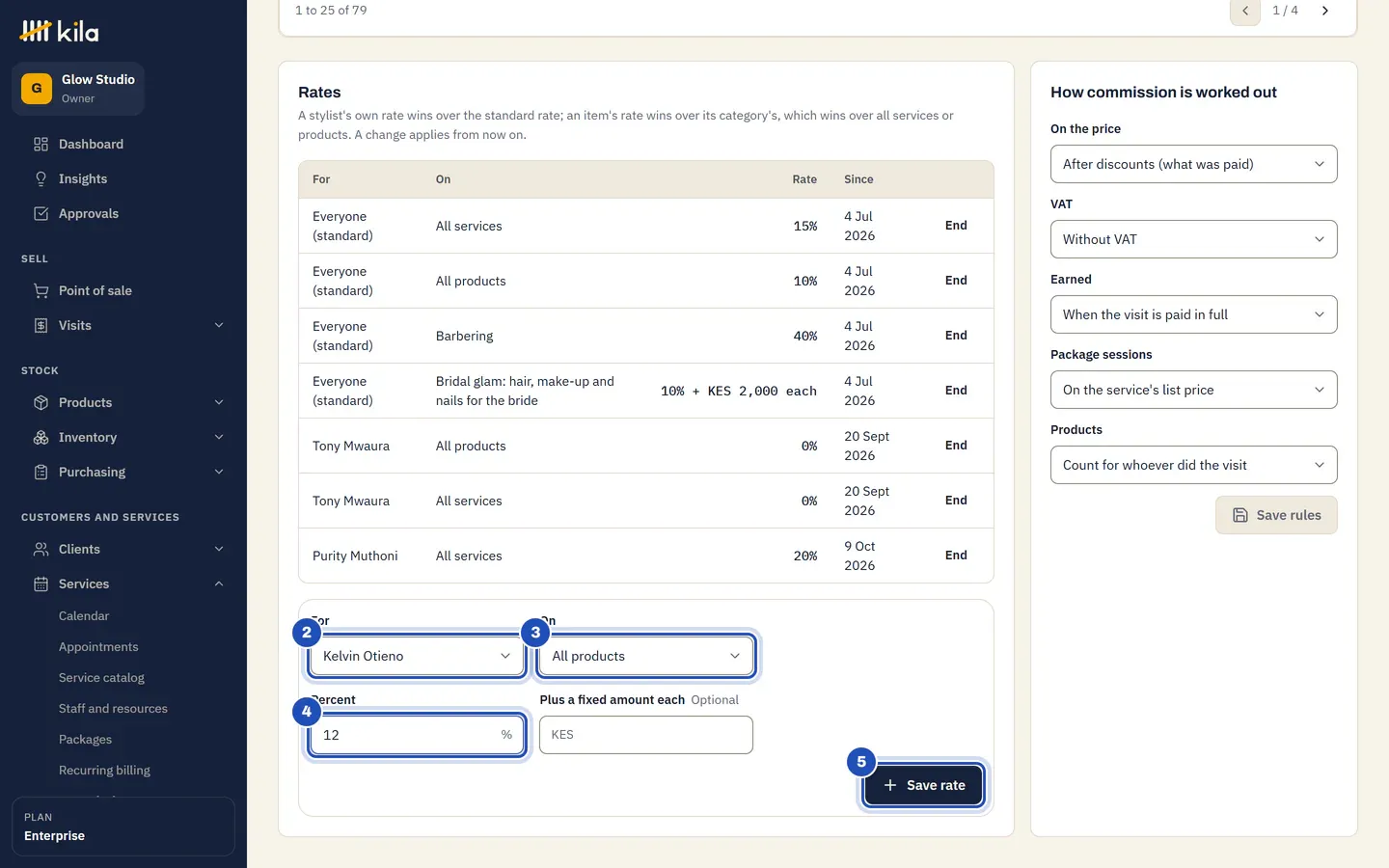The image size is (1389, 868).
Task: Open the Dashboard grid icon
Action: point(41,145)
